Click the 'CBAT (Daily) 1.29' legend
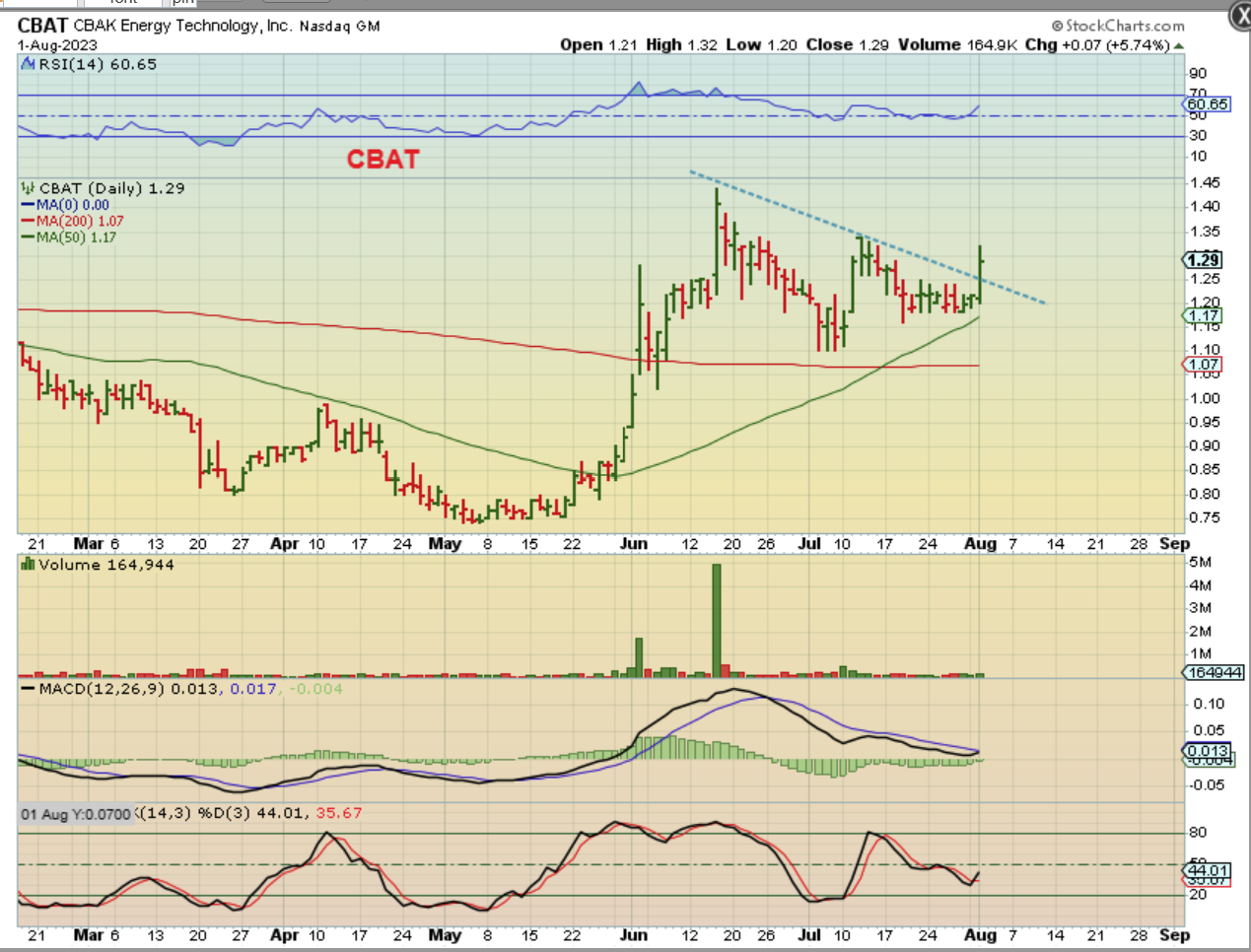 coord(111,188)
